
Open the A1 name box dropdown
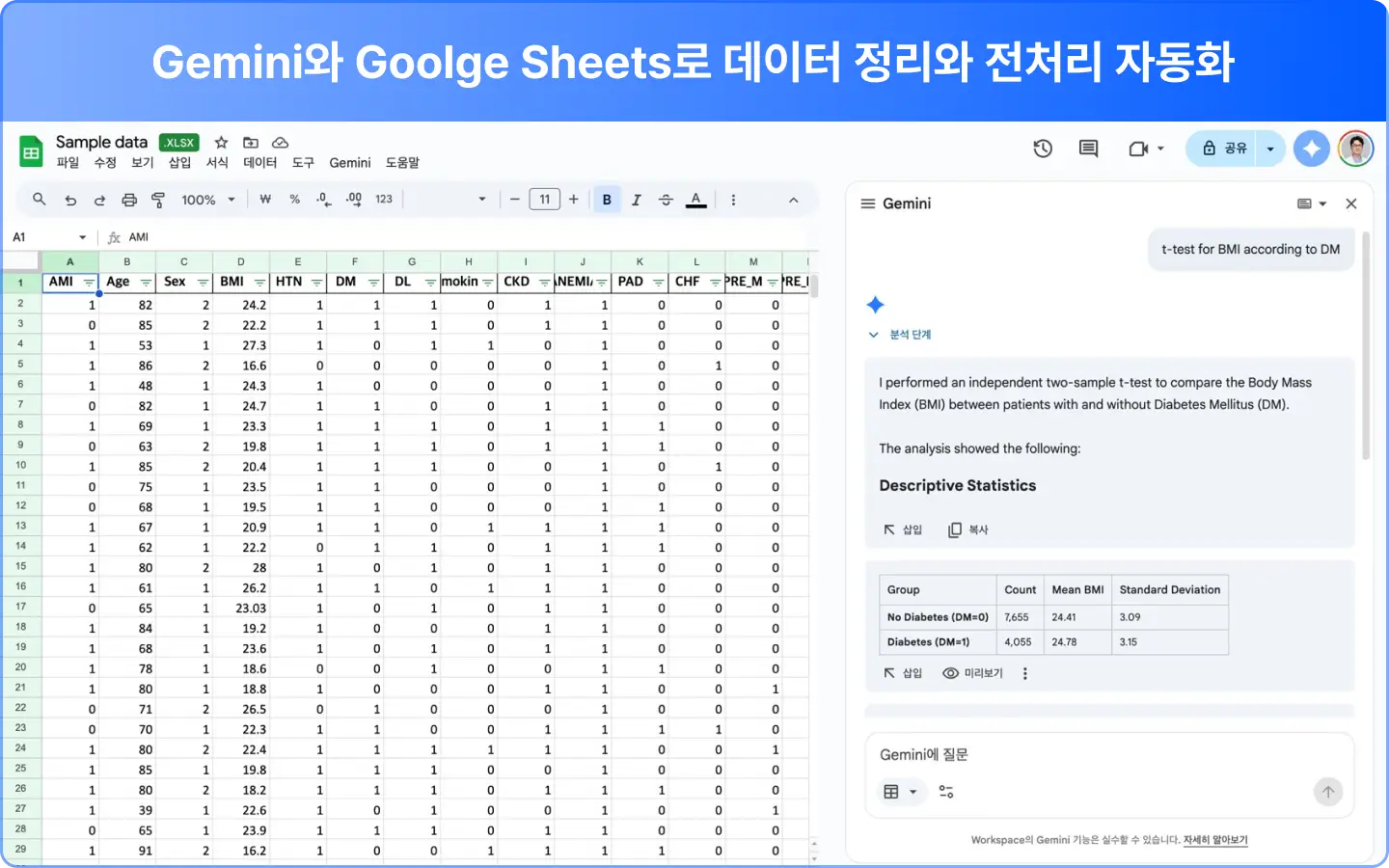pyautogui.click(x=83, y=237)
